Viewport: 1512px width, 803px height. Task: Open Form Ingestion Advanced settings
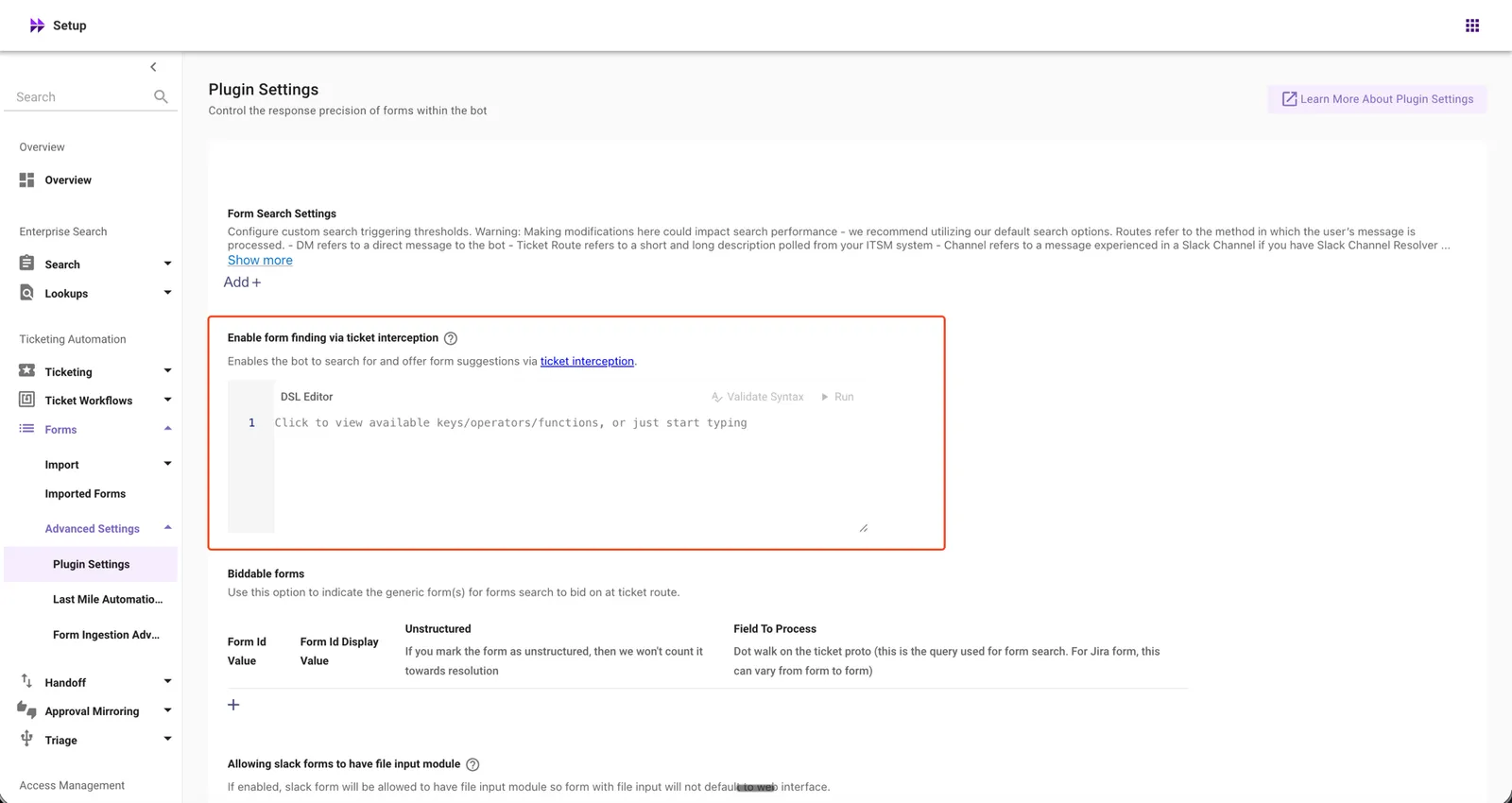pos(106,635)
